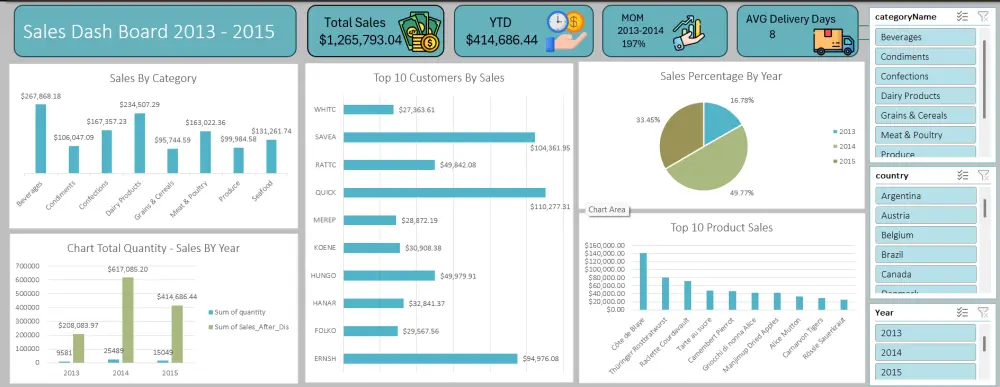
Task: Click Sum of quantity legend entry
Action: (237, 312)
